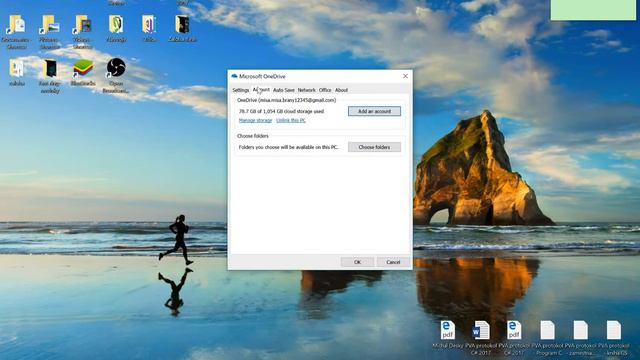Viewport: 640px width, 360px height.
Task: Dismiss dialog with the Cancel button
Action: point(393,262)
